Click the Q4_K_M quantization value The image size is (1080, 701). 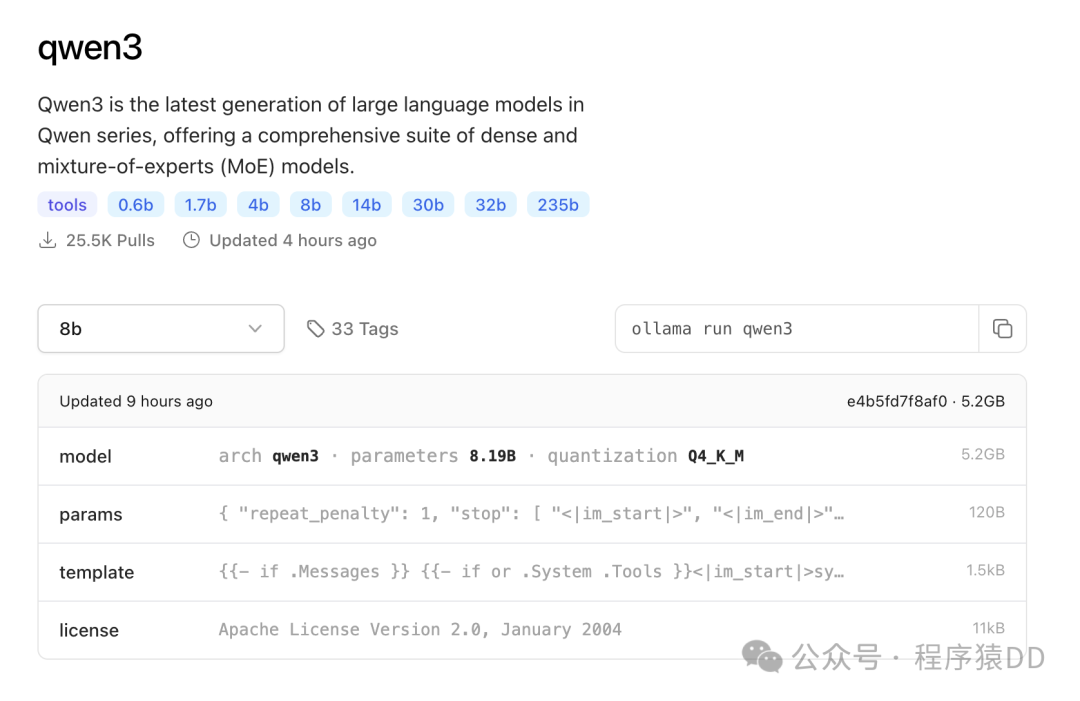pos(716,456)
